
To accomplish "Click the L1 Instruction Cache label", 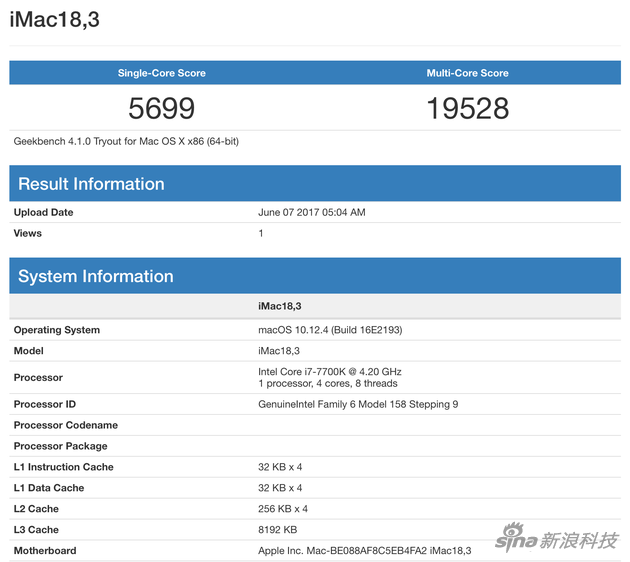I will 63,467.
